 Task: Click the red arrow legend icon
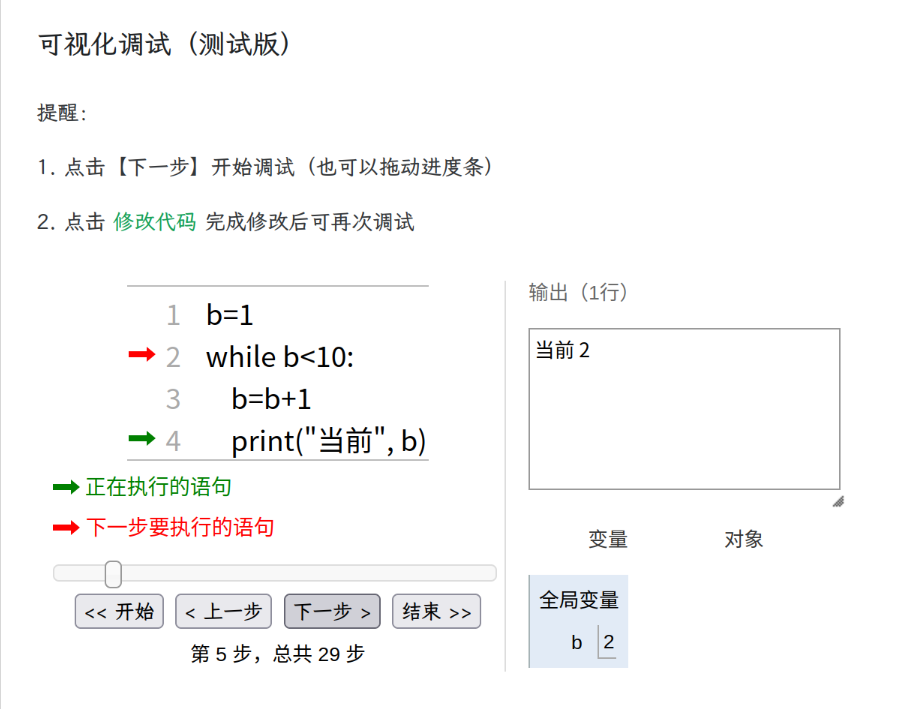tap(66, 527)
